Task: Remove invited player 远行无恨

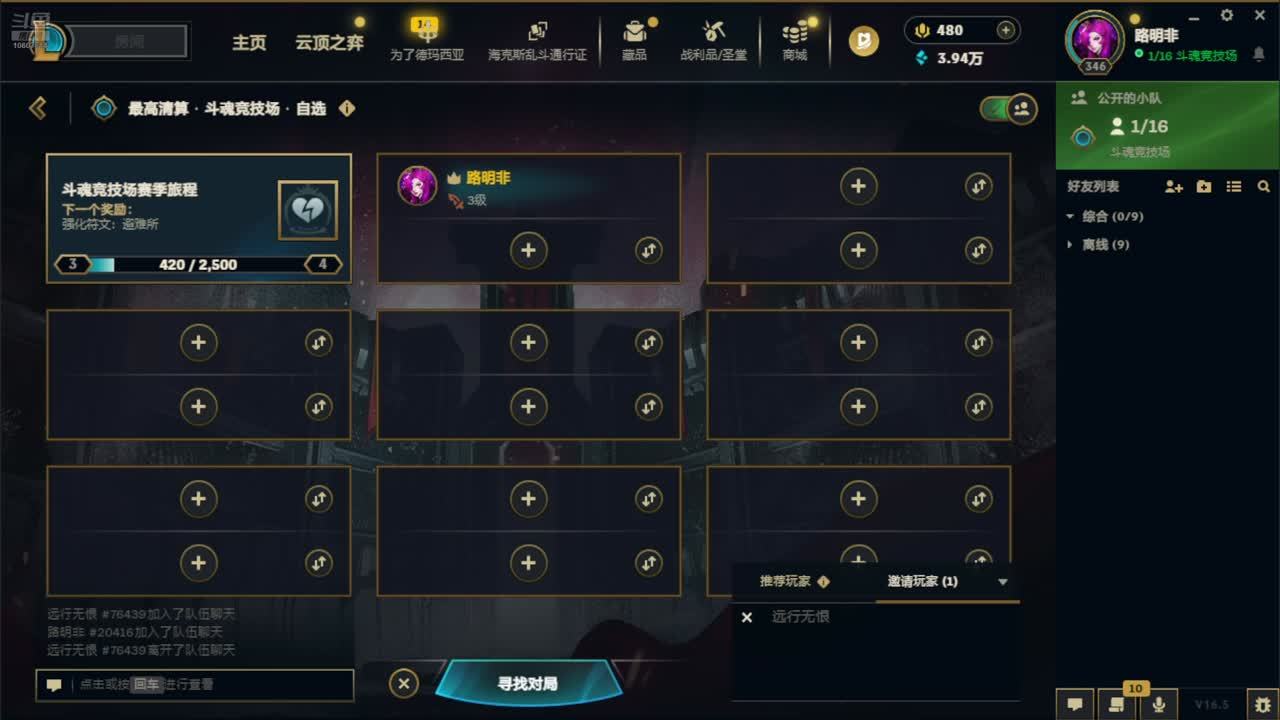Action: 746,617
